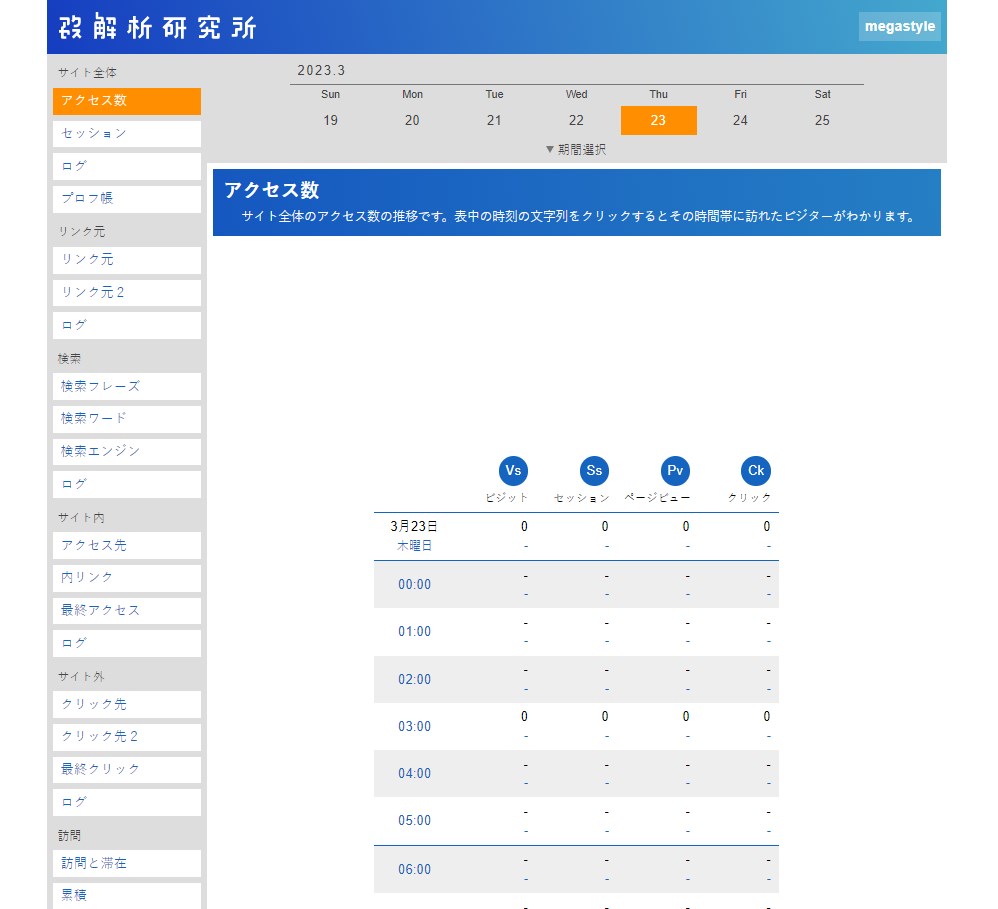The image size is (998, 909).
Task: Click the セッション column label under Ss
Action: click(x=582, y=498)
